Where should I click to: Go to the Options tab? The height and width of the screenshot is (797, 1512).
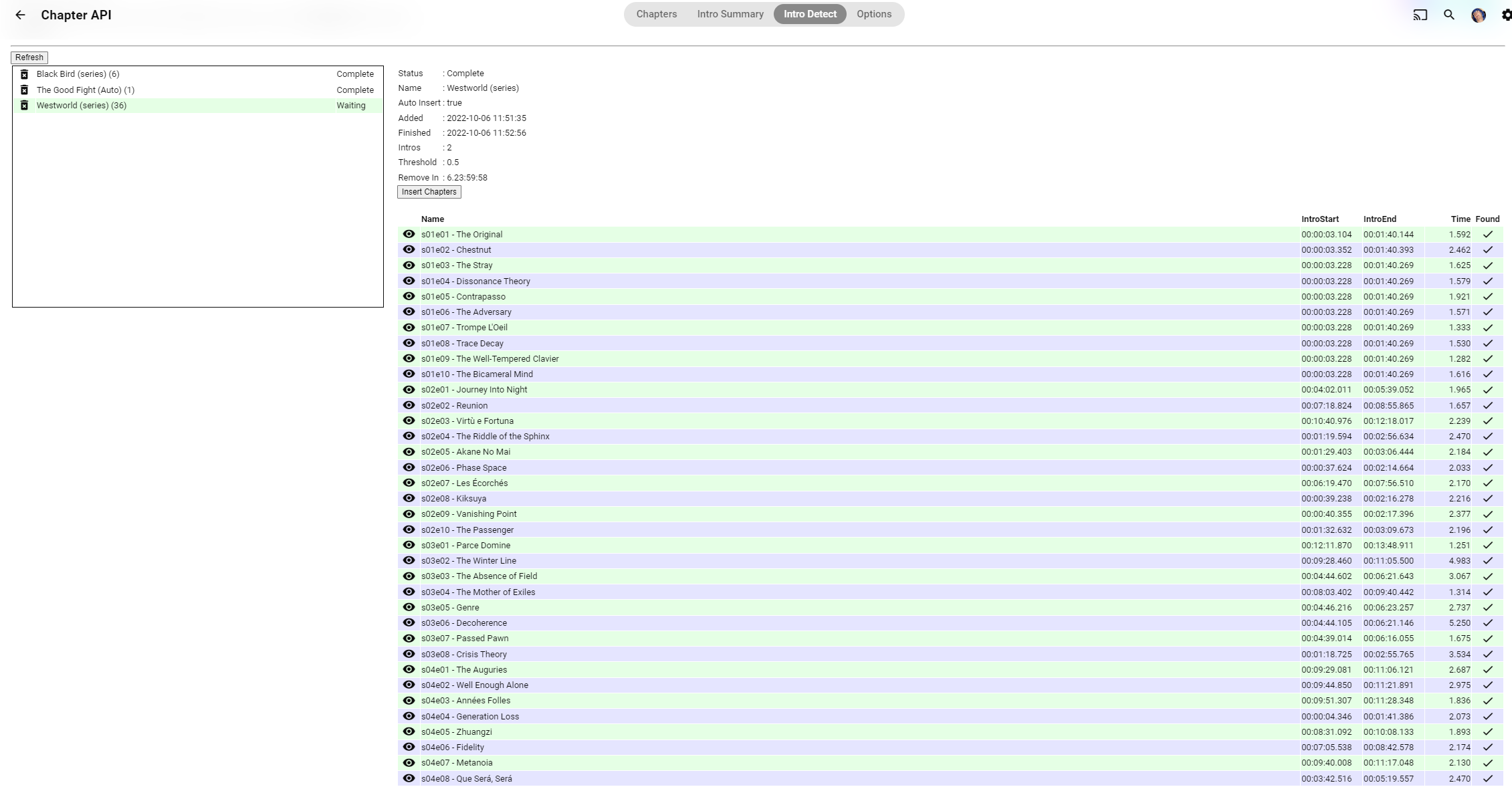tap(873, 14)
